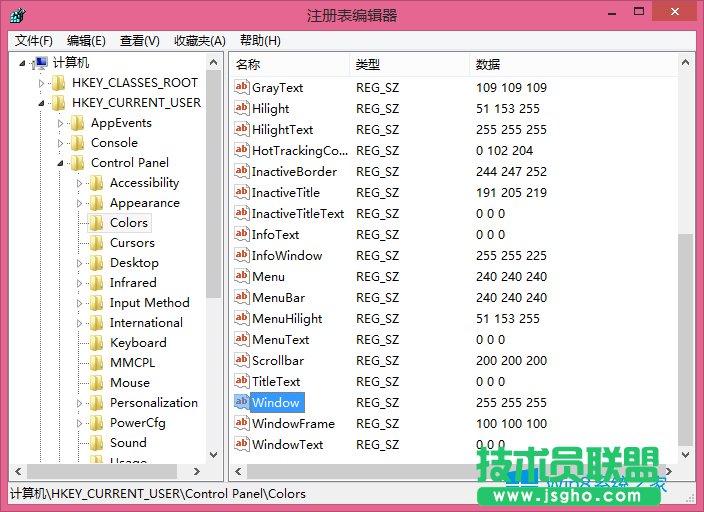This screenshot has height=512, width=704.
Task: Select the highlighted Window value name
Action: [276, 402]
